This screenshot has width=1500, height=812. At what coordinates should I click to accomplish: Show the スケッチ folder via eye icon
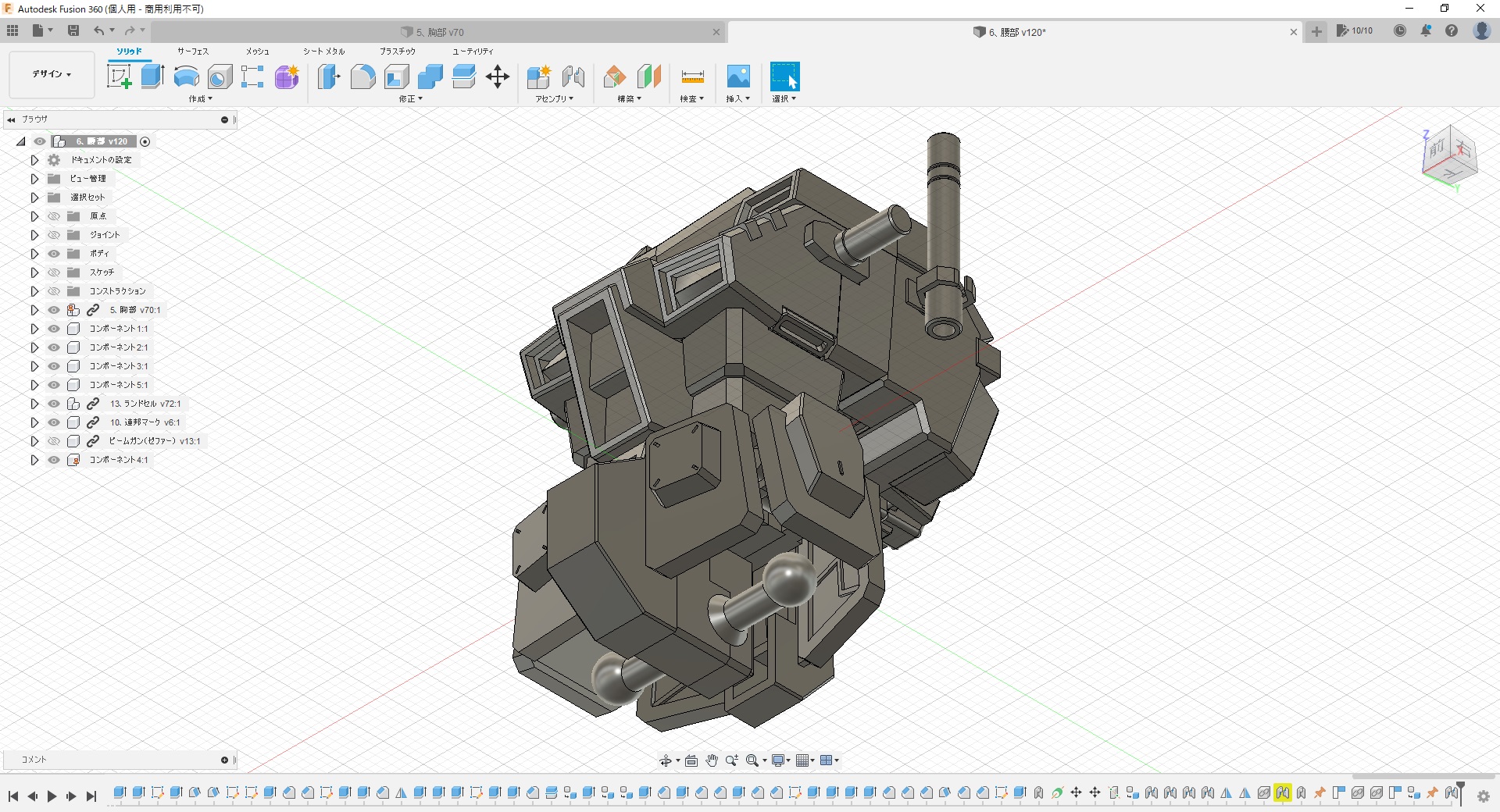coord(54,272)
